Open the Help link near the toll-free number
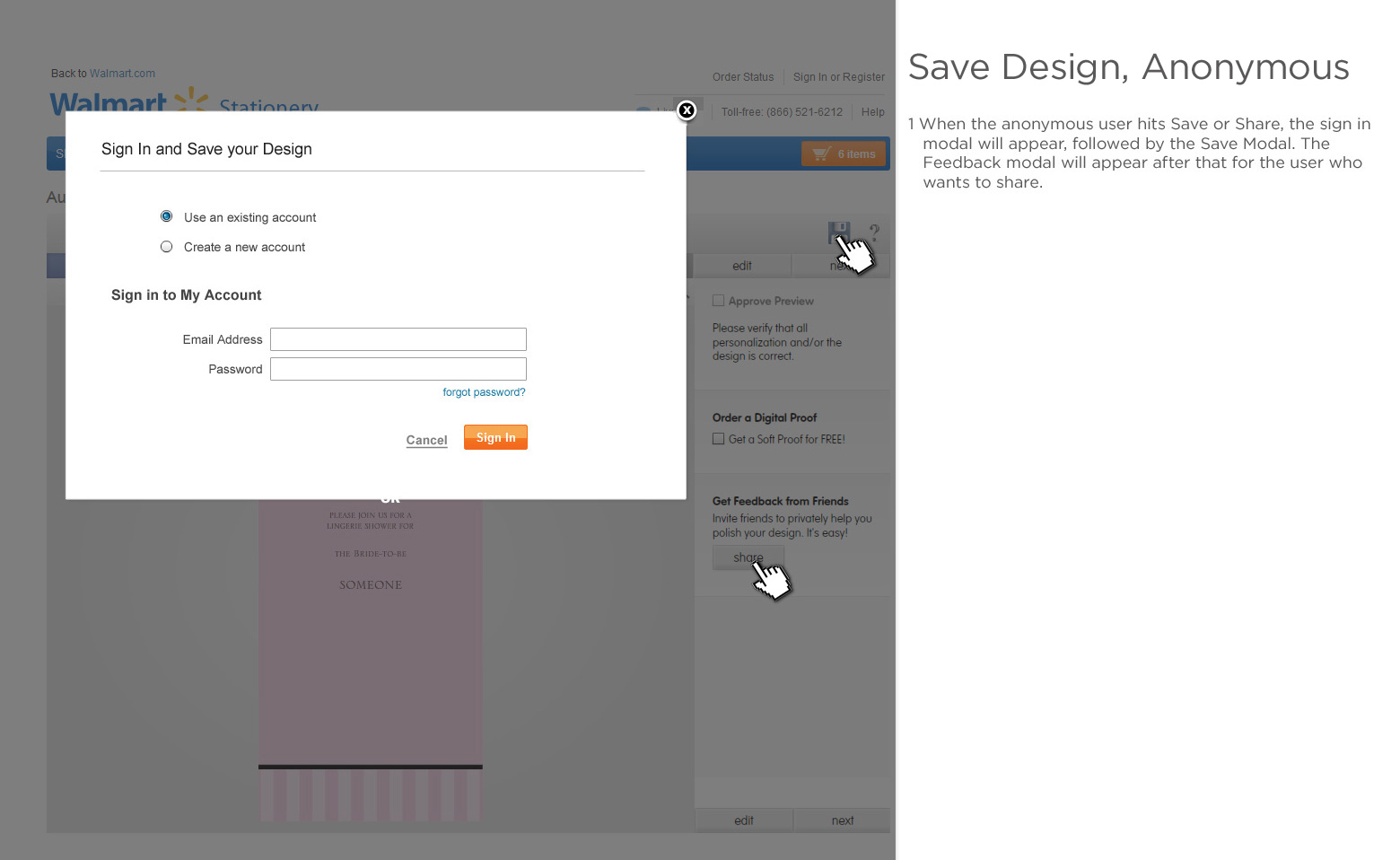Screen dimensions: 1400x860 tap(871, 111)
